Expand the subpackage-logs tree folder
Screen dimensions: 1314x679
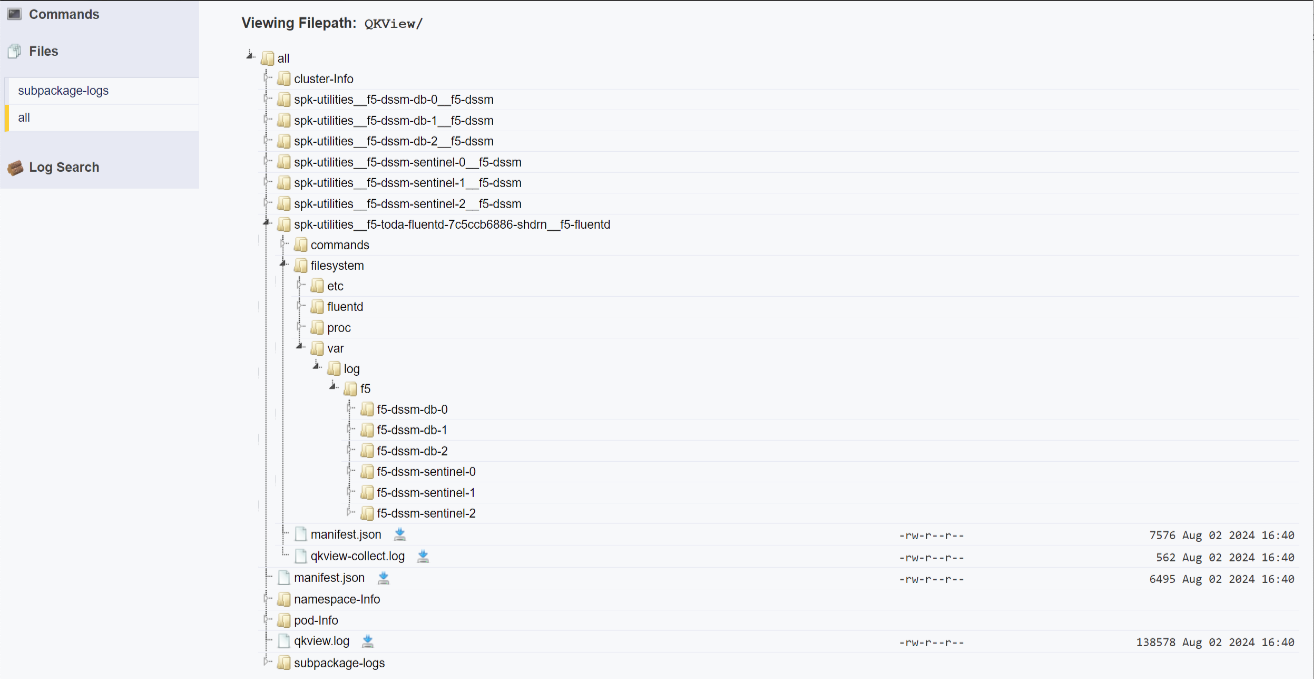coord(267,661)
